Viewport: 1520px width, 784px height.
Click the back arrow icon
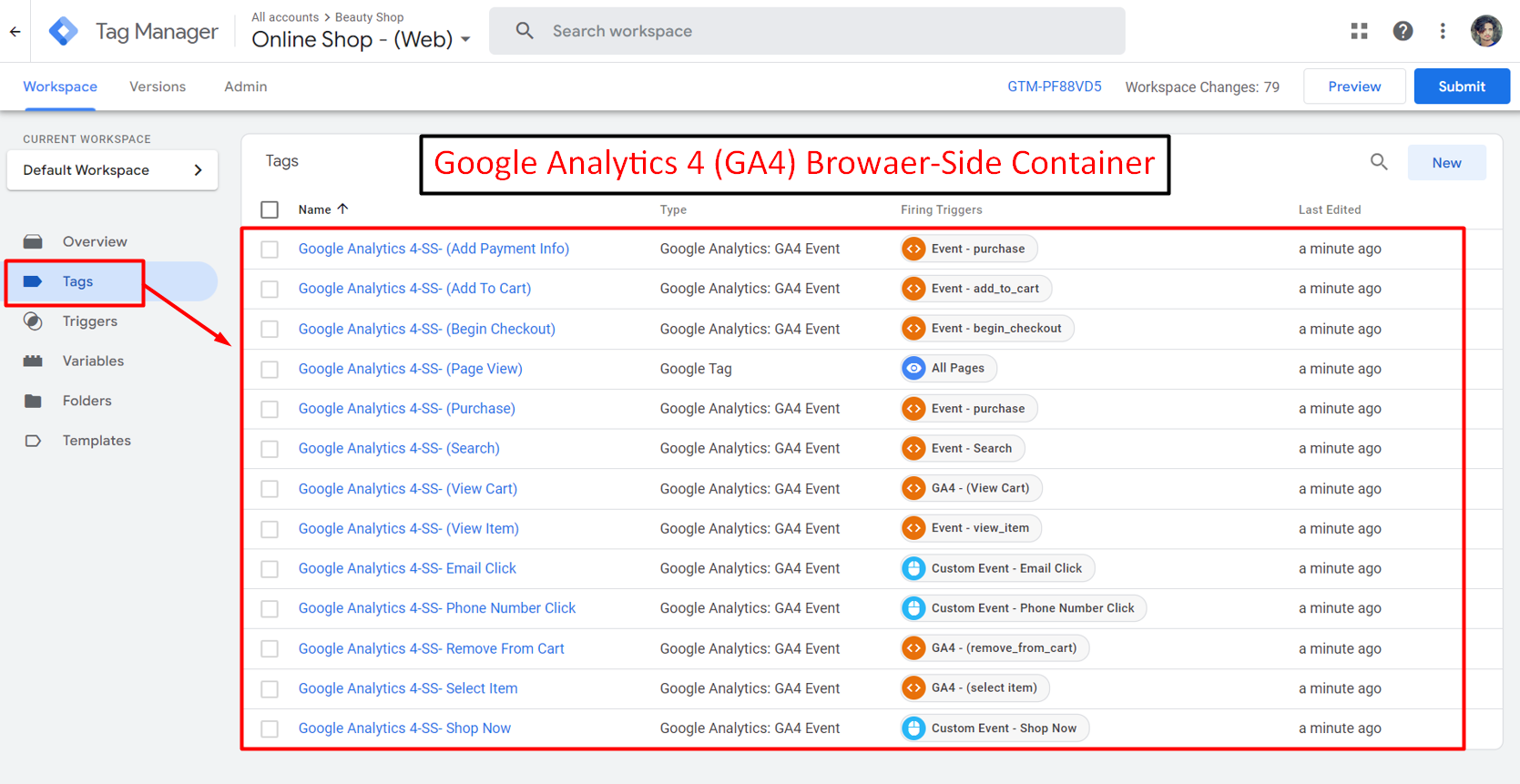[15, 32]
